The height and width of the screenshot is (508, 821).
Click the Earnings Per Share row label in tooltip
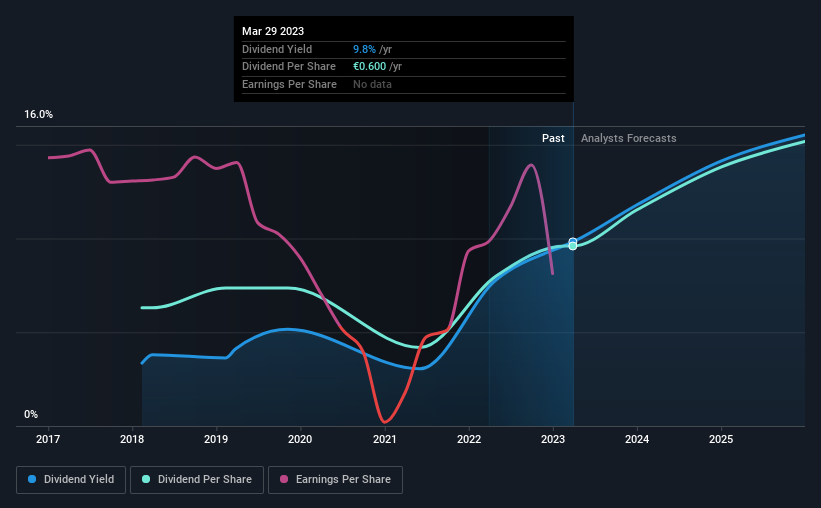coord(289,84)
